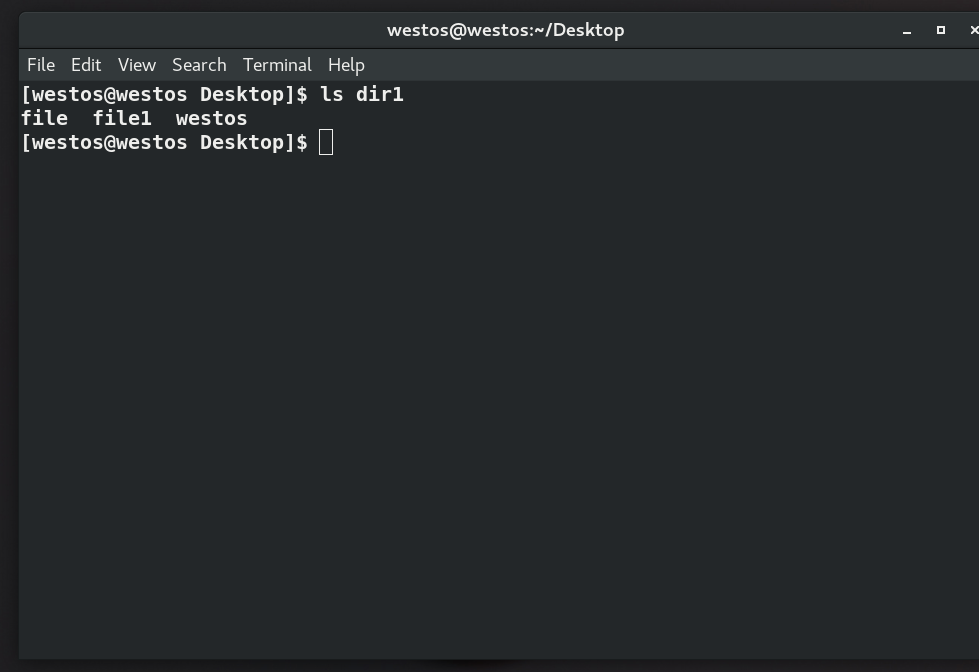Image resolution: width=979 pixels, height=672 pixels.
Task: Open the Terminal menu
Action: click(277, 65)
